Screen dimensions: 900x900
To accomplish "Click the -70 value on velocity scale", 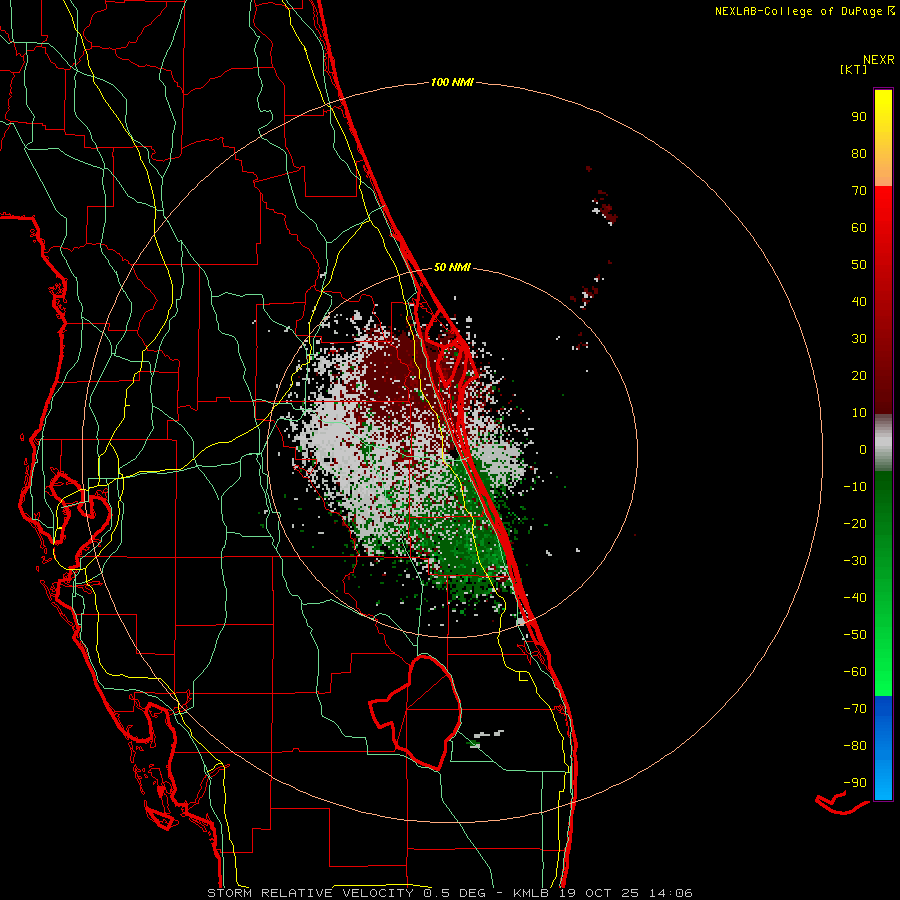I will click(855, 709).
